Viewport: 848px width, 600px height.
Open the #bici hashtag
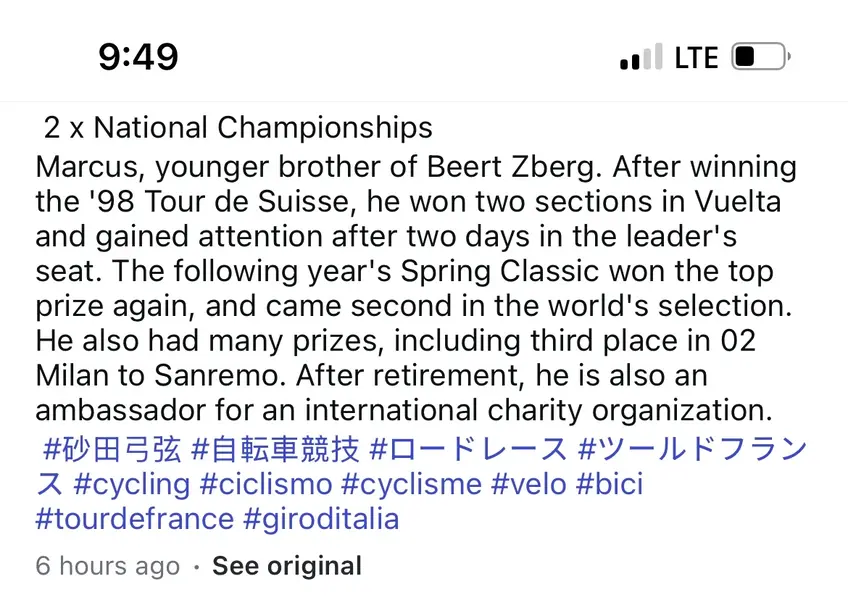point(610,484)
